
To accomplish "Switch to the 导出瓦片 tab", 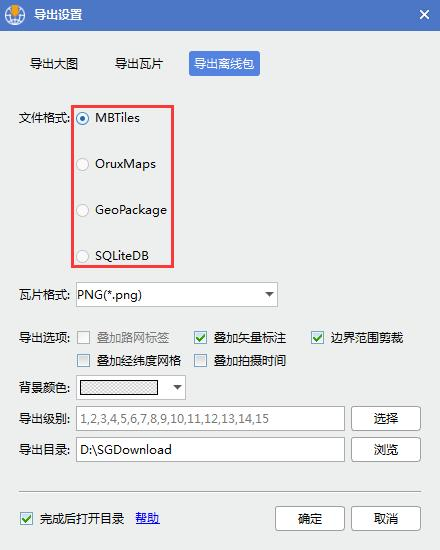I will coord(139,63).
